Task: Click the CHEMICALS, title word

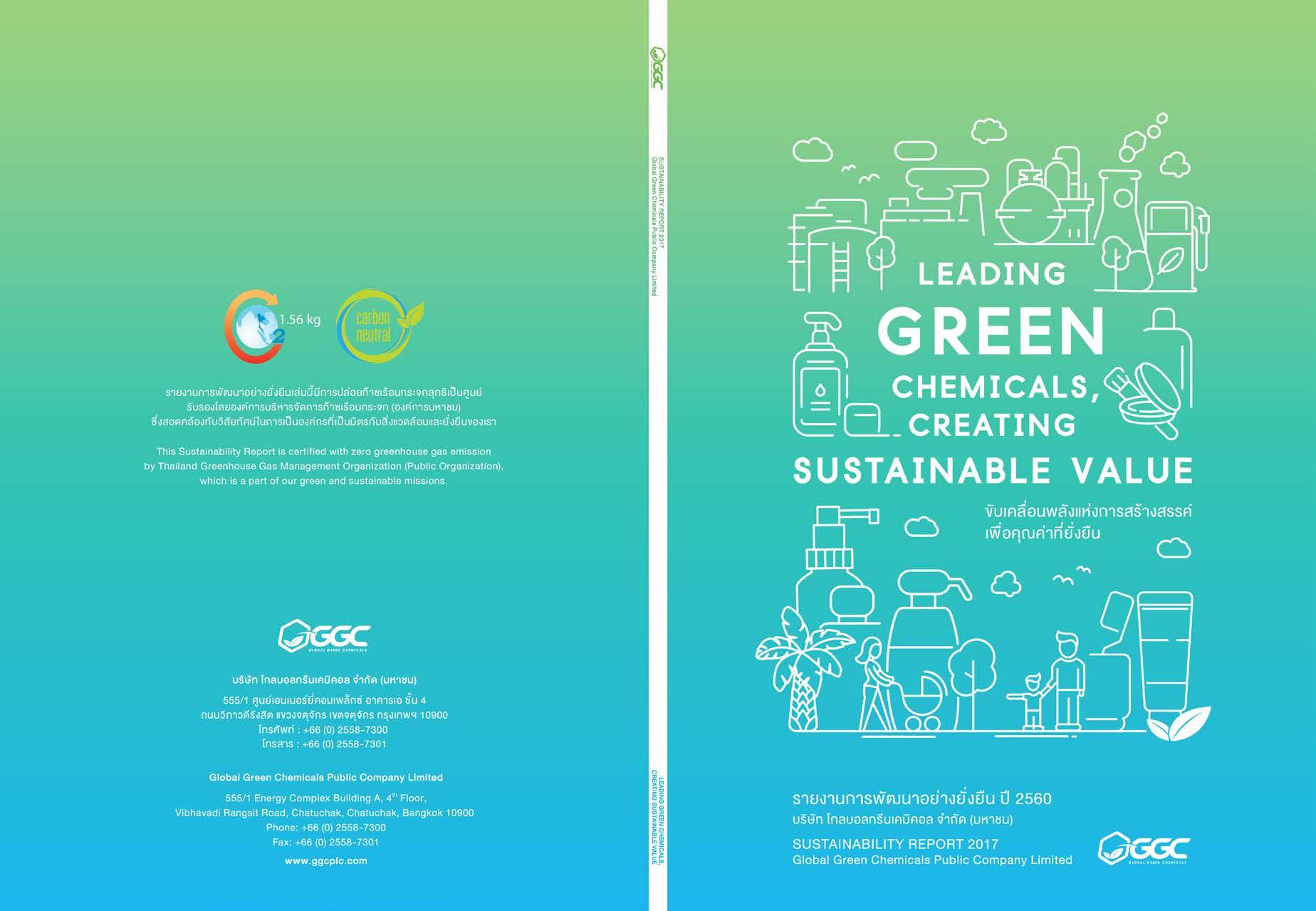Action: coord(996,387)
